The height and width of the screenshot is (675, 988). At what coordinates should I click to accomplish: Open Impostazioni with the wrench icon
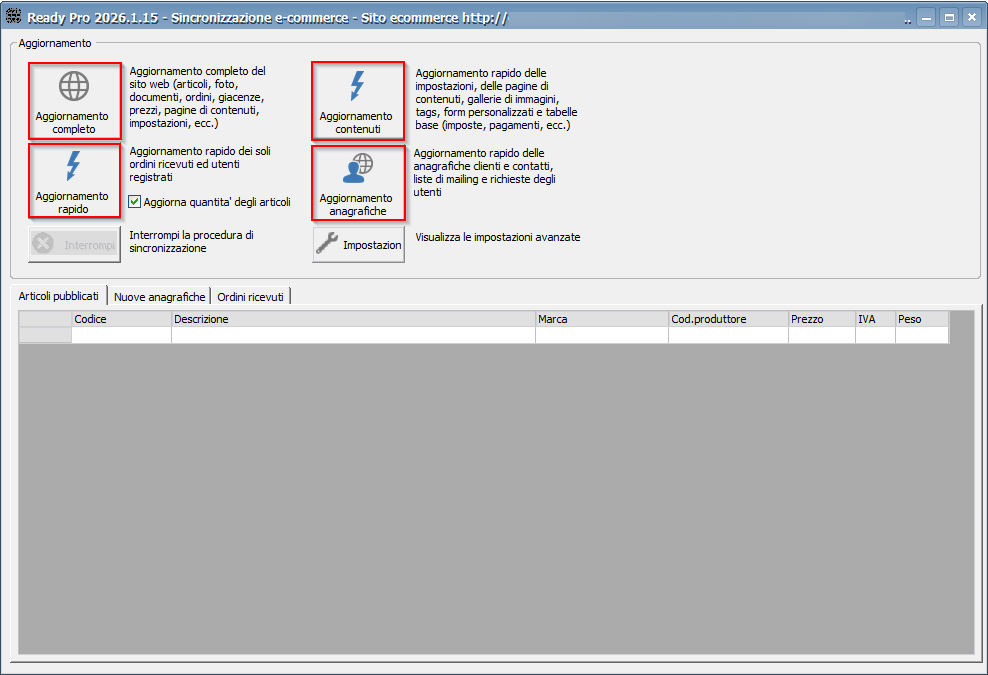click(358, 245)
